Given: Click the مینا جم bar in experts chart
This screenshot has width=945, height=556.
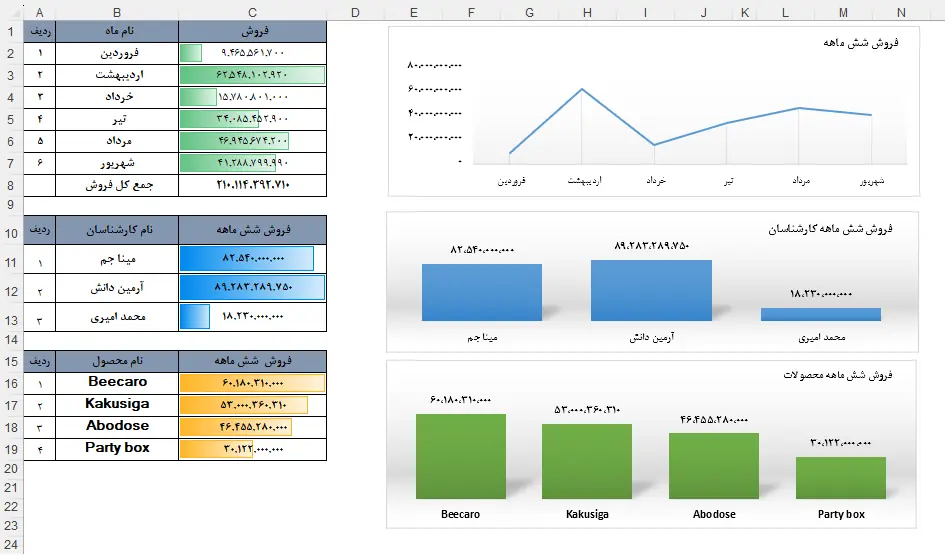Looking at the screenshot, I should 481,292.
